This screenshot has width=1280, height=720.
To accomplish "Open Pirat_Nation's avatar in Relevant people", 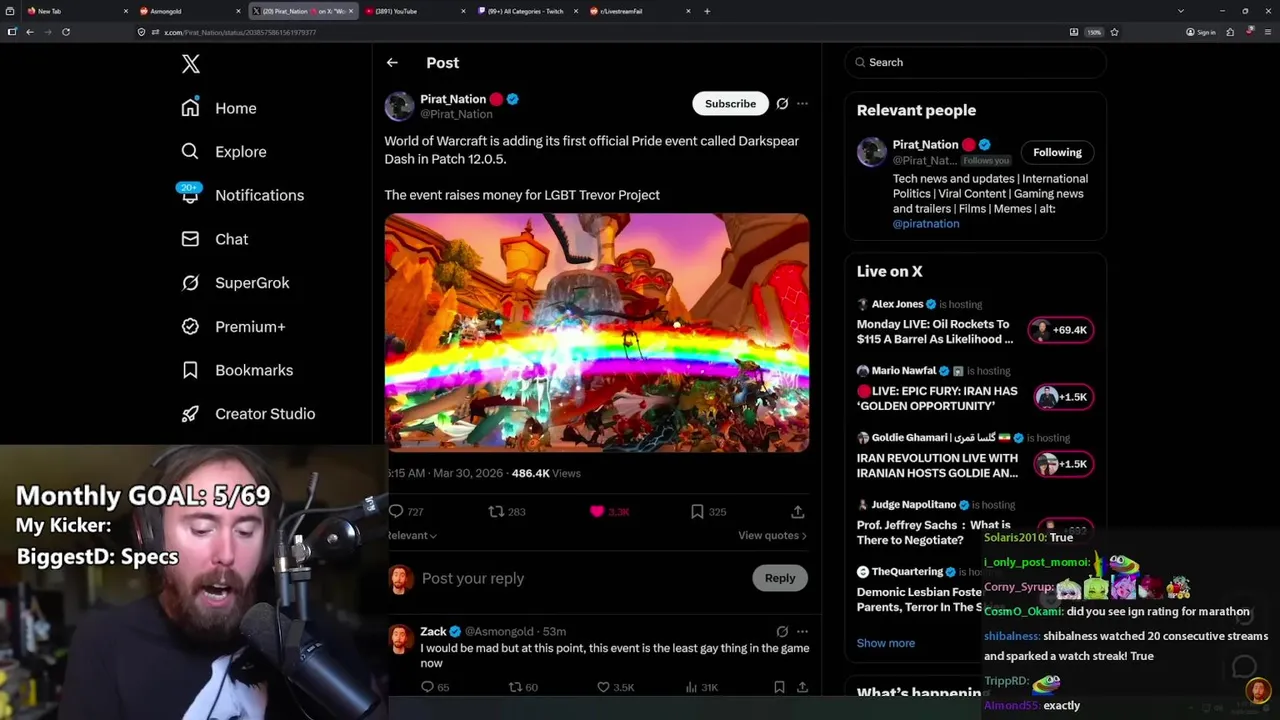I will (871, 152).
